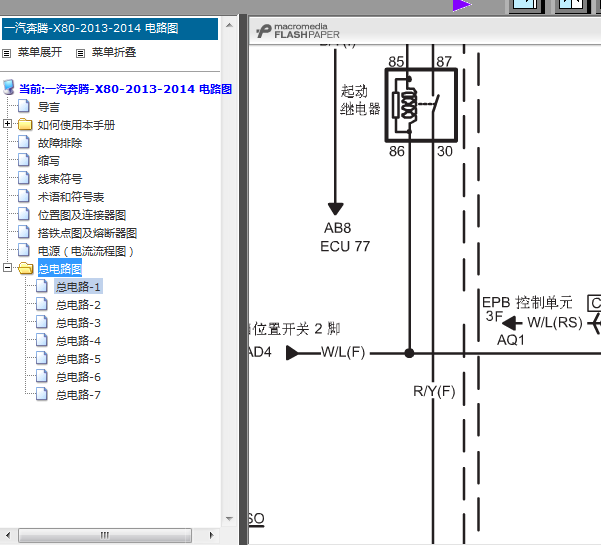Click the EPB 控制单元 label in diagram

pos(527,302)
